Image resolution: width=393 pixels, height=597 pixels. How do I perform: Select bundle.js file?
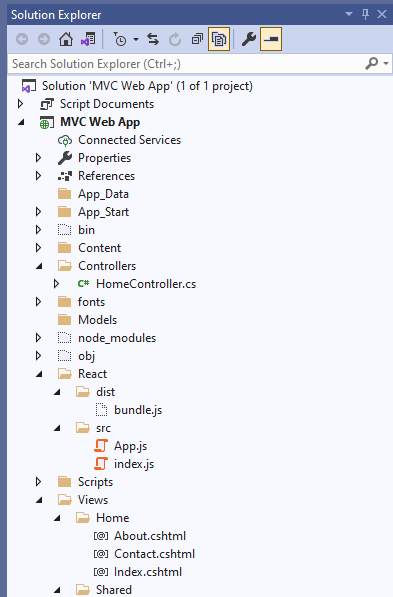[x=138, y=410]
